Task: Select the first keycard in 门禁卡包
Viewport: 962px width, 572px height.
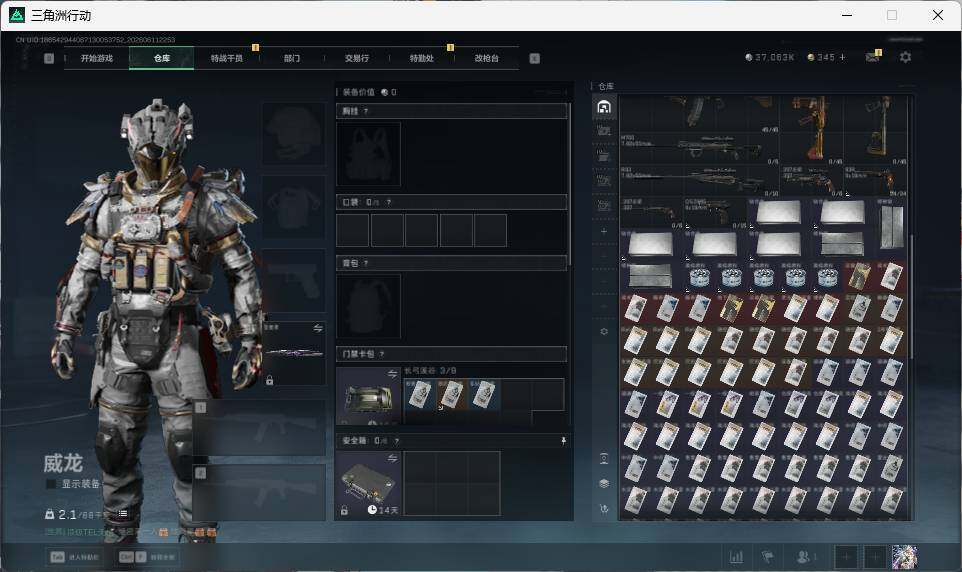Action: (x=419, y=394)
